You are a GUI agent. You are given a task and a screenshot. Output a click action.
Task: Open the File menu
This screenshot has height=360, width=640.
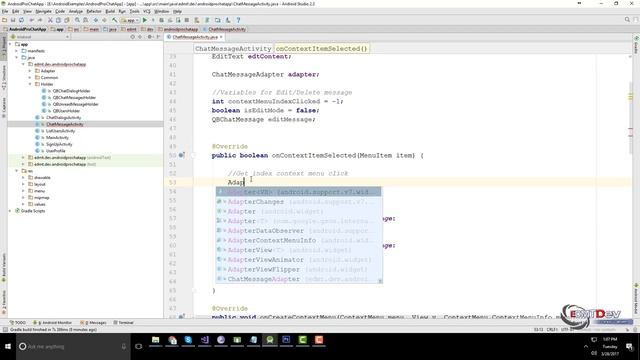[5, 11]
